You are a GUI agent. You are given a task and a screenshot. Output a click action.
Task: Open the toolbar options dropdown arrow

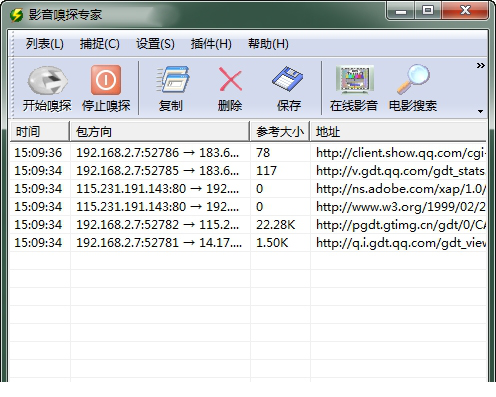pyautogui.click(x=480, y=111)
